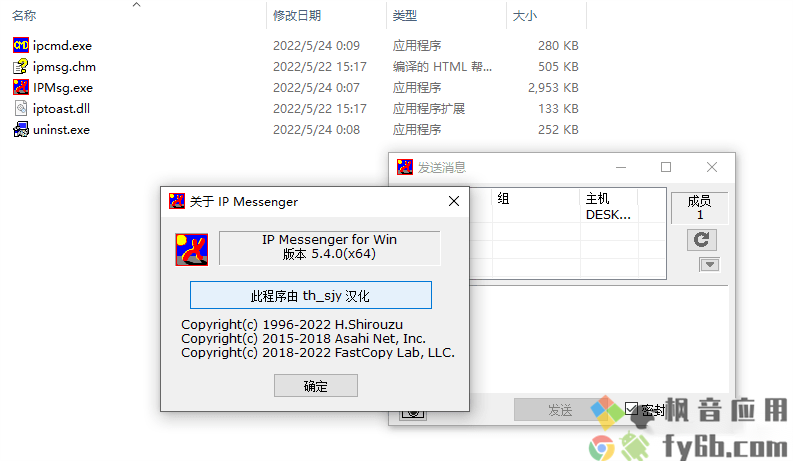Click the 此程序由 th_sjy 汉化 button

311,295
